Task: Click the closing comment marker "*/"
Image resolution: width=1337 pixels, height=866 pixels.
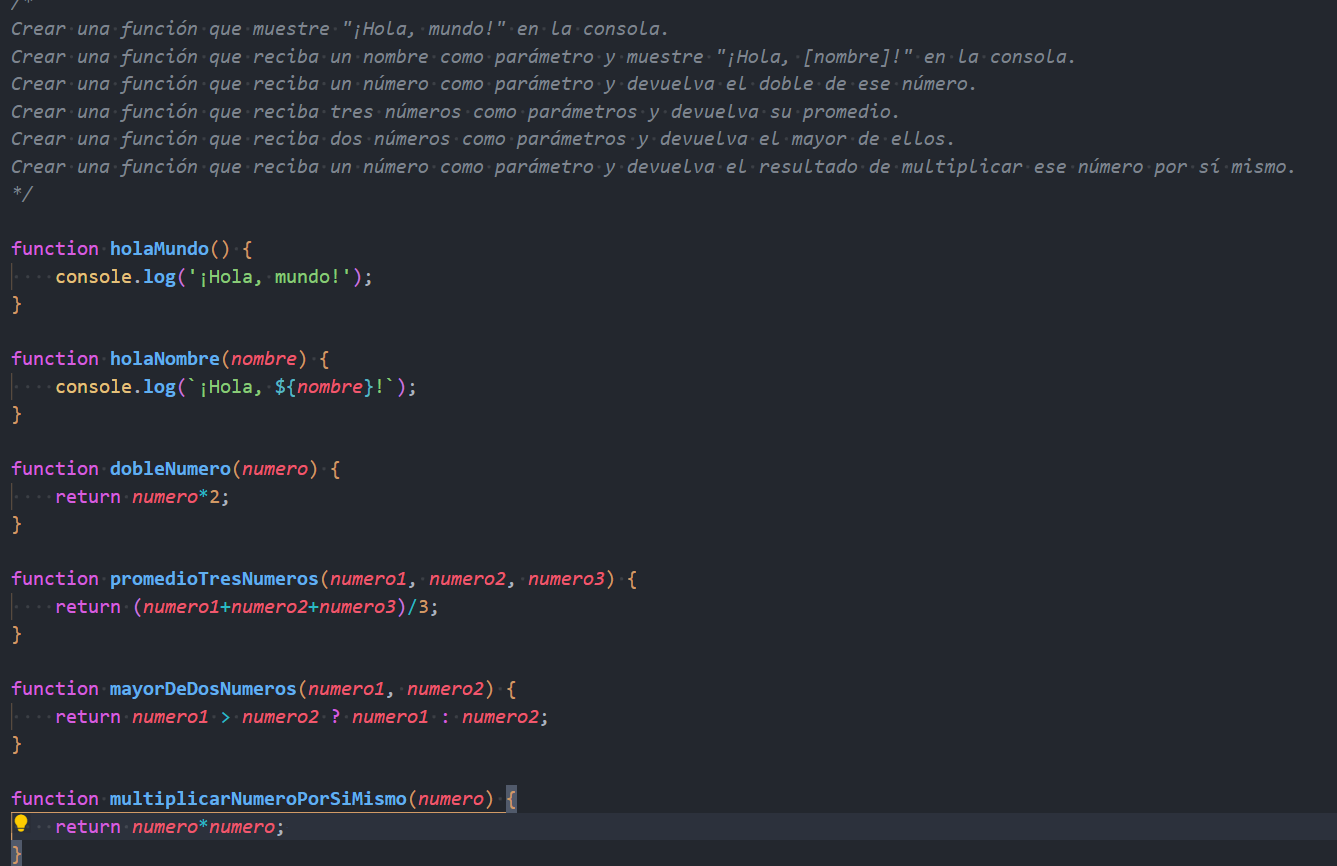Action: pyautogui.click(x=22, y=193)
